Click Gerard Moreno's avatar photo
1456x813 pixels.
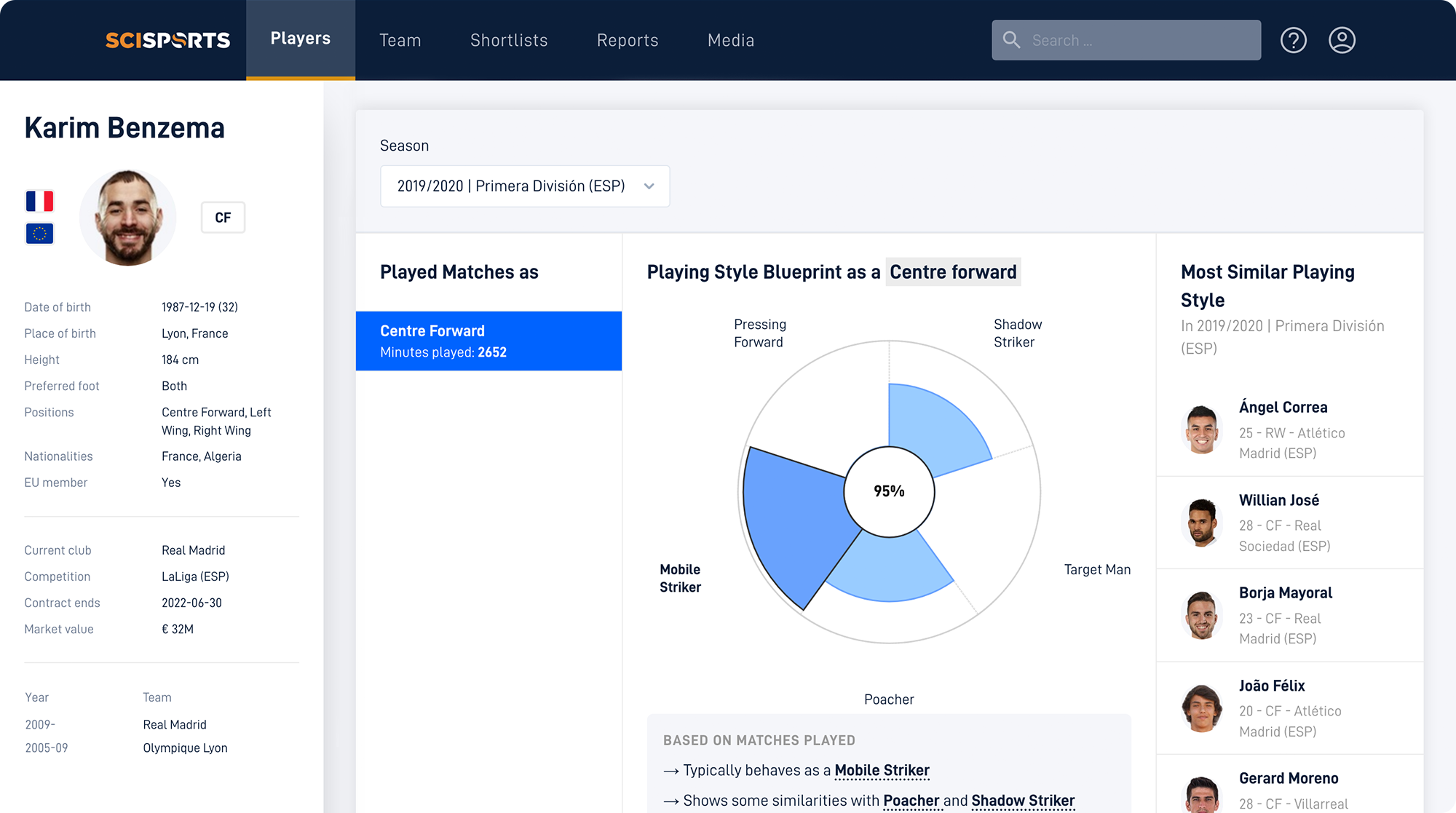1202,794
